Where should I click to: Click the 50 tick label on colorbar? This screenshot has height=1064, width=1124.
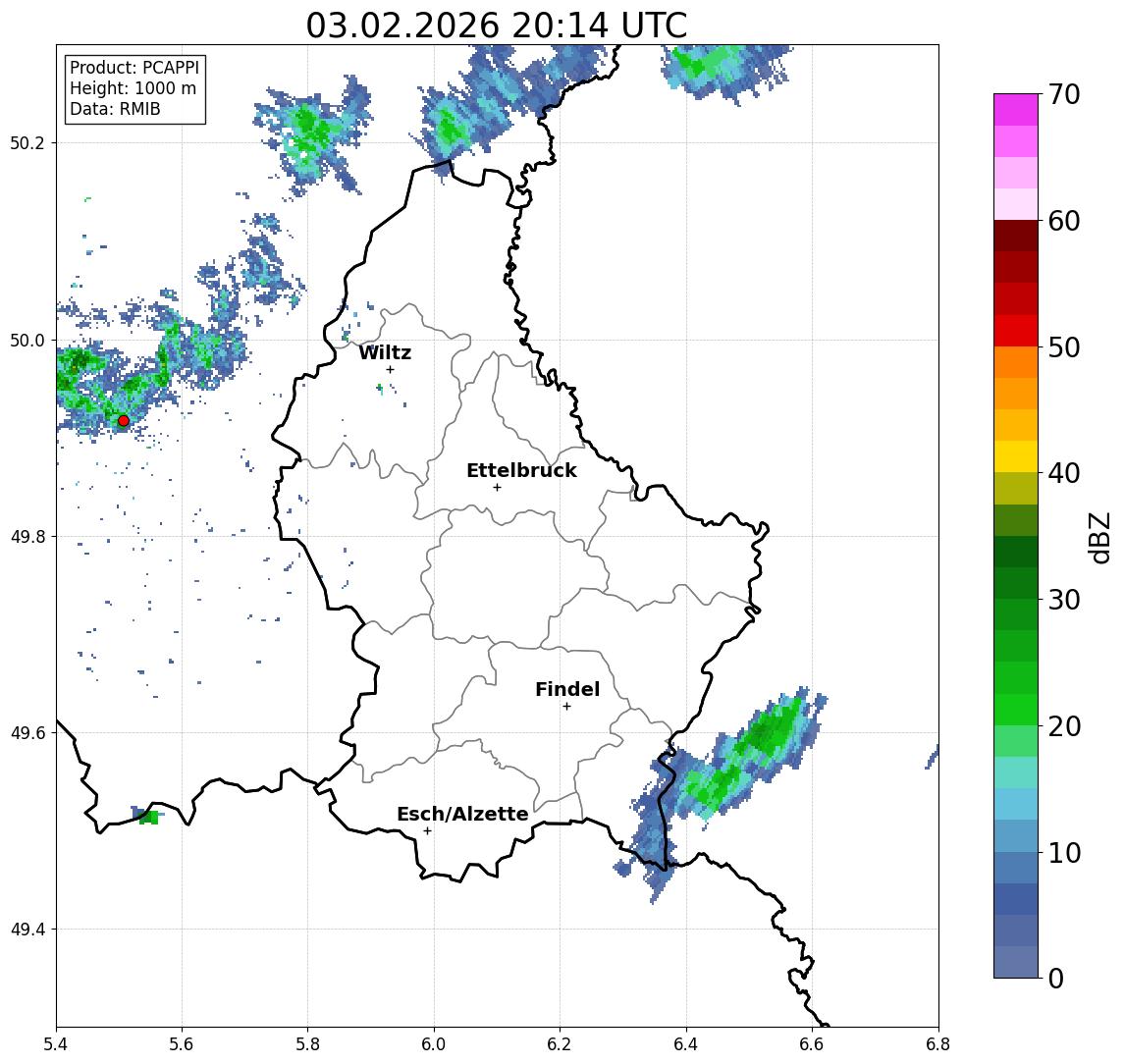(x=1064, y=347)
